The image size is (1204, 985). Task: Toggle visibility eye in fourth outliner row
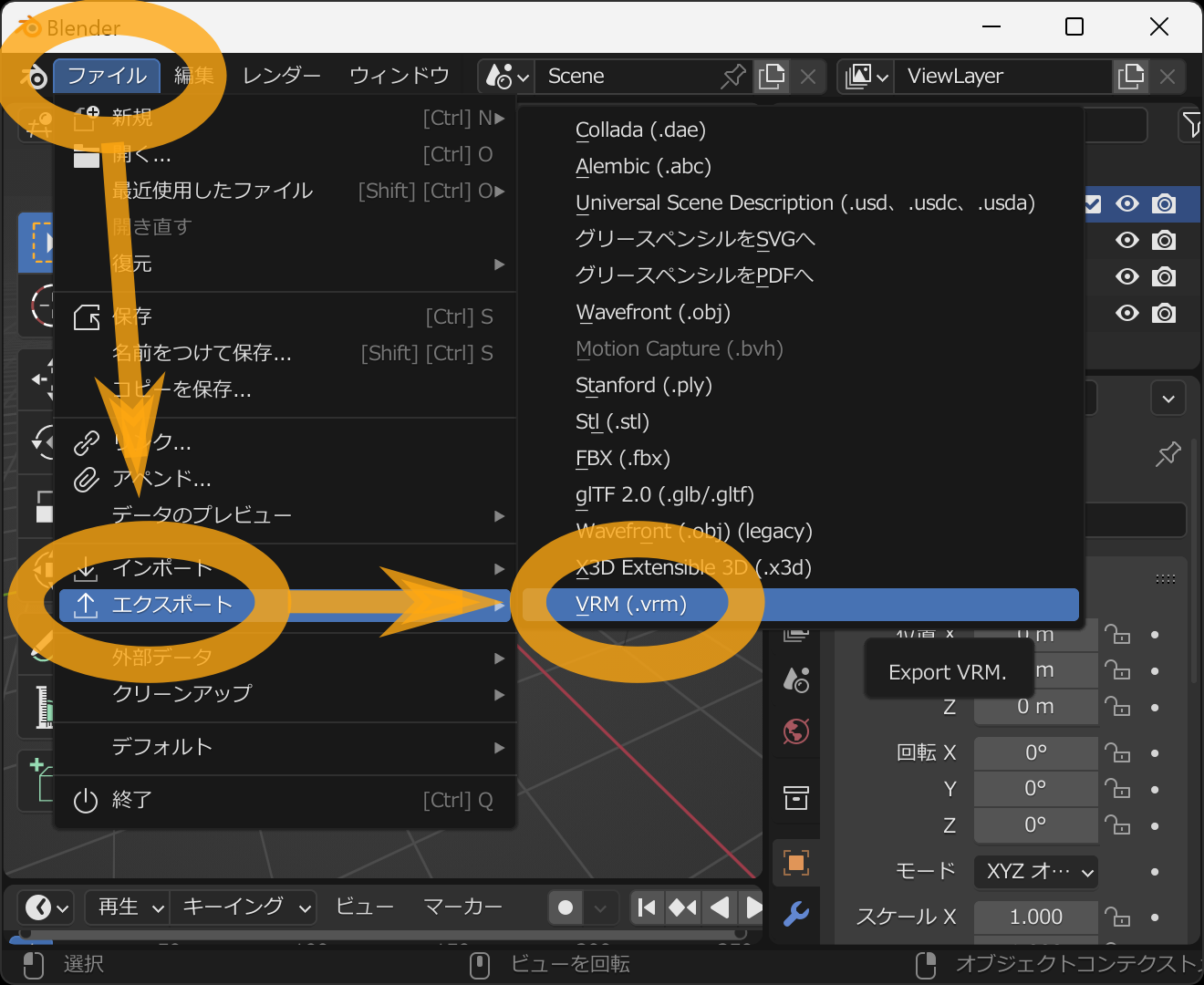(1127, 313)
